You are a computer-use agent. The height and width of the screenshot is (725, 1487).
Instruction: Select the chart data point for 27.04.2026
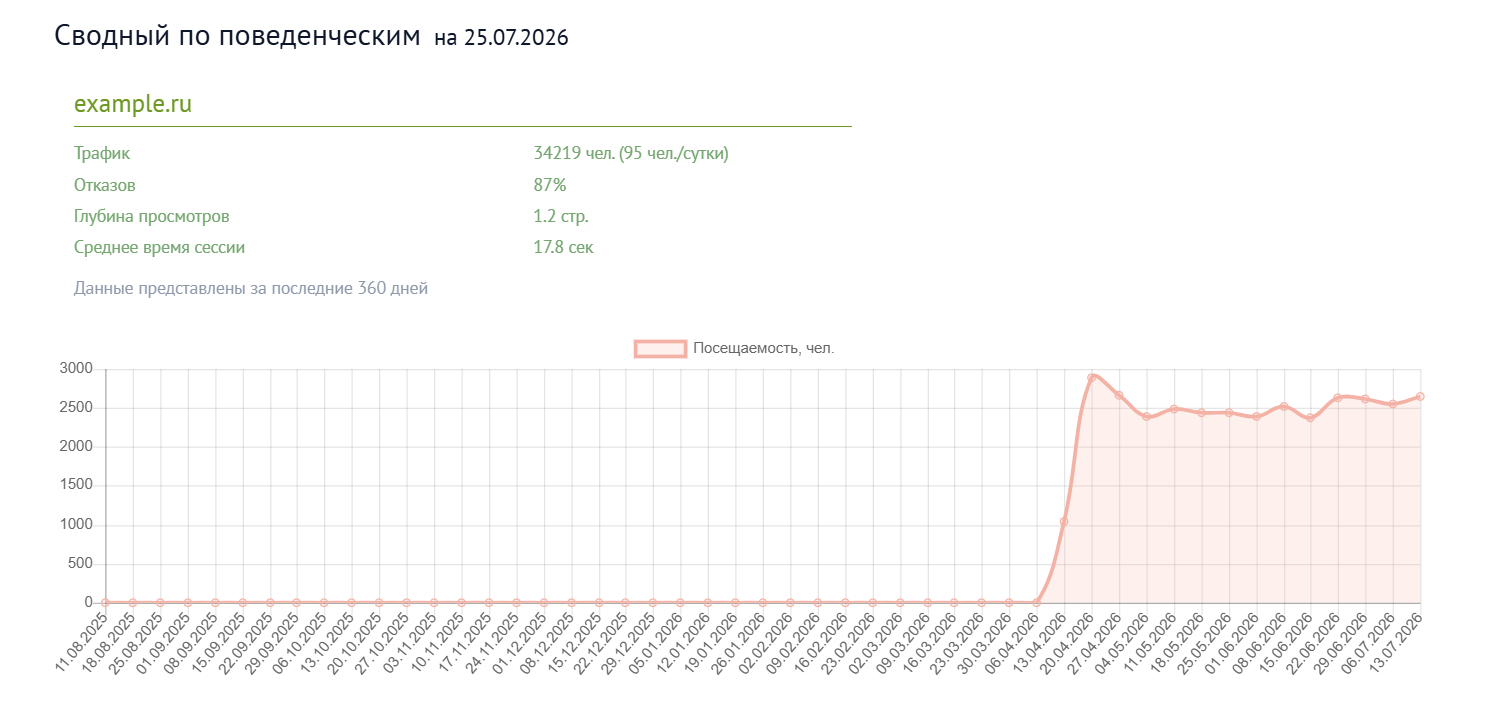tap(1119, 395)
